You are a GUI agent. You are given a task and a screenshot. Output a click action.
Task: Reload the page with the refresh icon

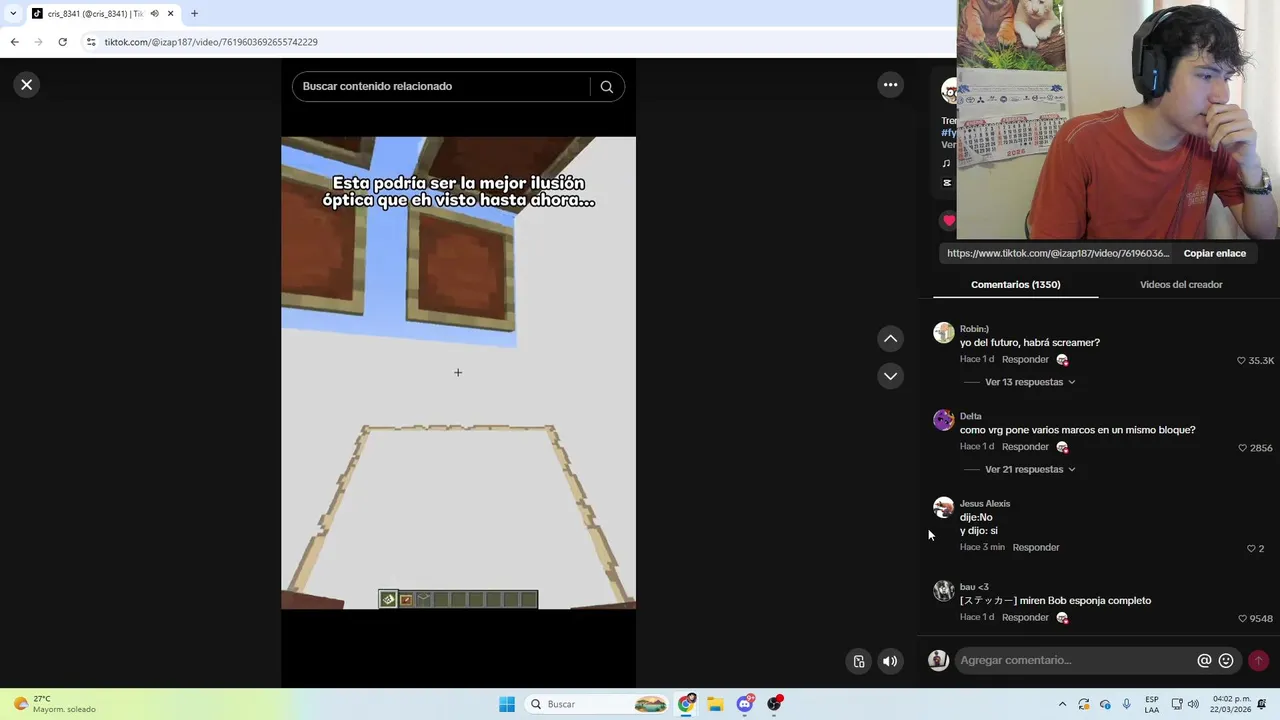(x=62, y=42)
